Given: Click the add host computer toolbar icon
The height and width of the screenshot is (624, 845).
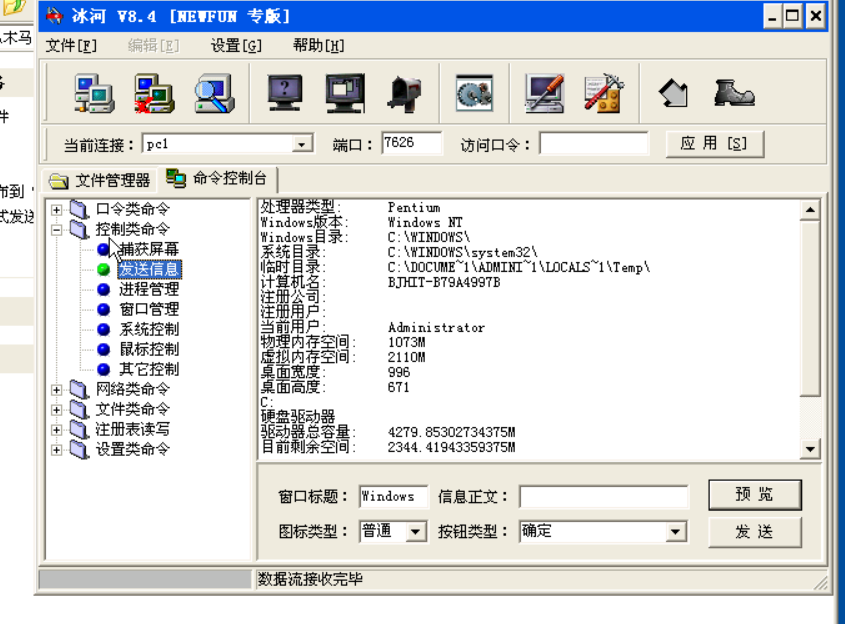Looking at the screenshot, I should point(94,93).
